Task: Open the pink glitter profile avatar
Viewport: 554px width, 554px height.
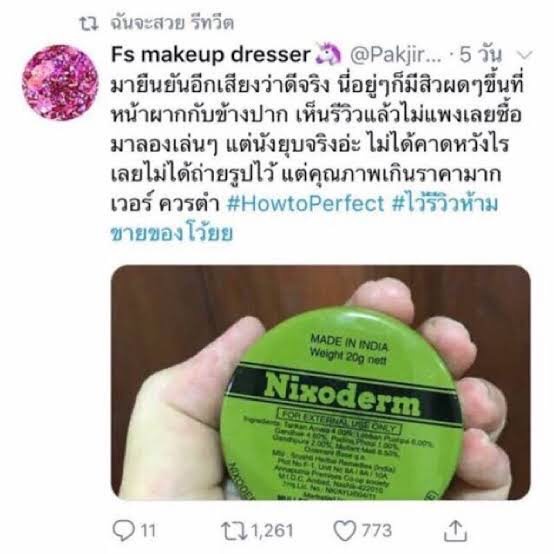Action: [x=60, y=83]
